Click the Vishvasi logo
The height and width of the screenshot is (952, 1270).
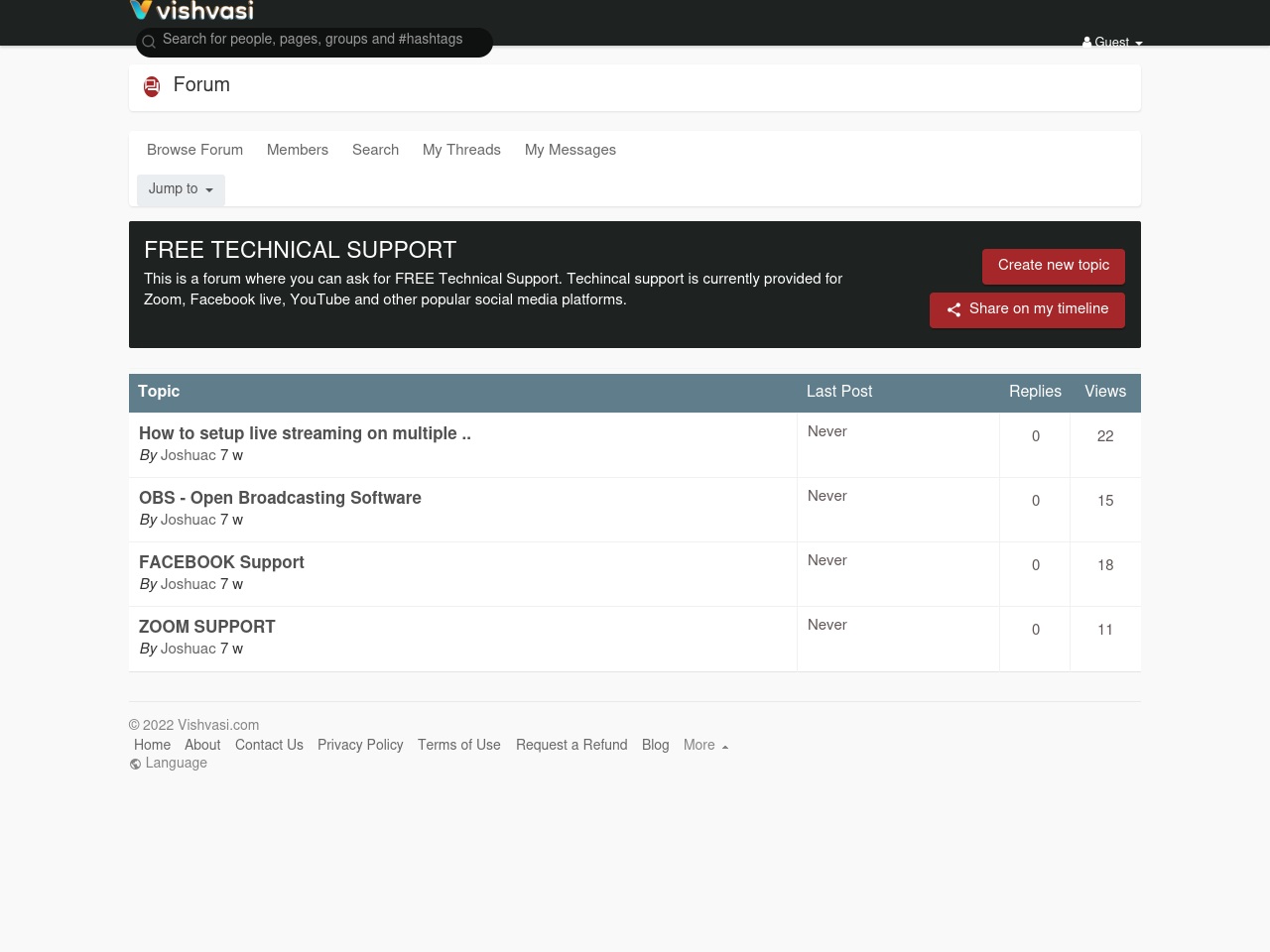click(191, 10)
